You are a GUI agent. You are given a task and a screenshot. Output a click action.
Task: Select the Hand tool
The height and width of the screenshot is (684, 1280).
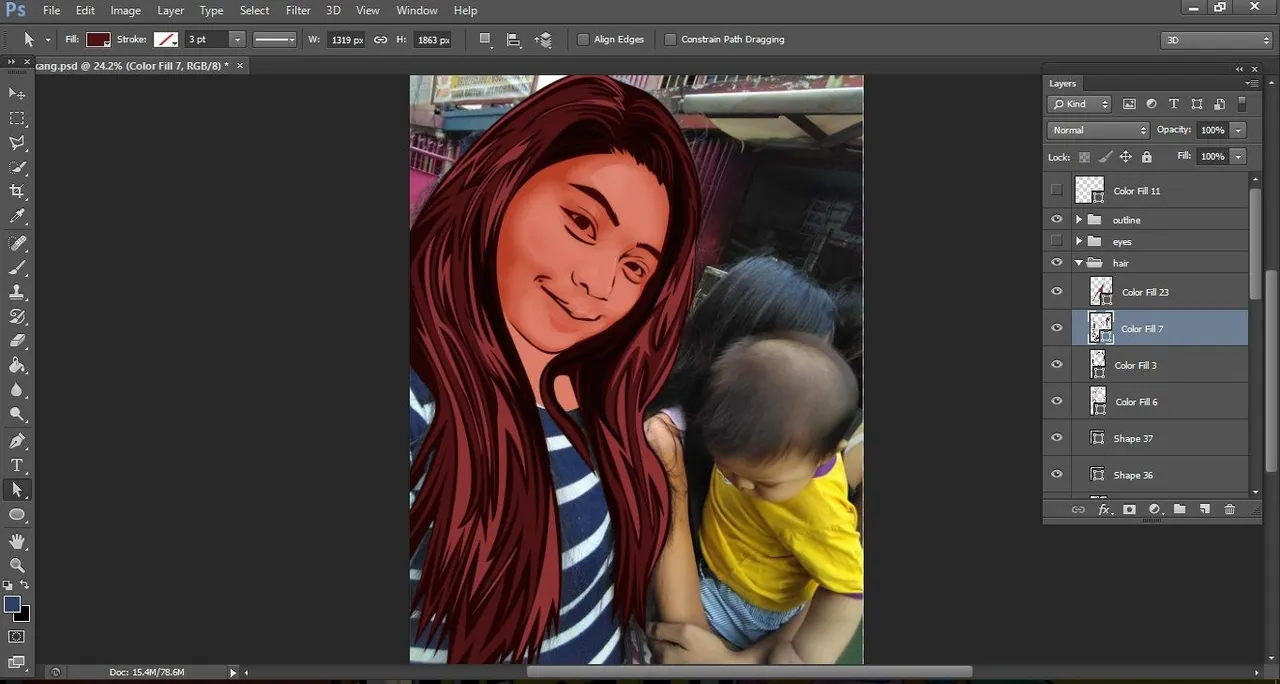tap(17, 541)
